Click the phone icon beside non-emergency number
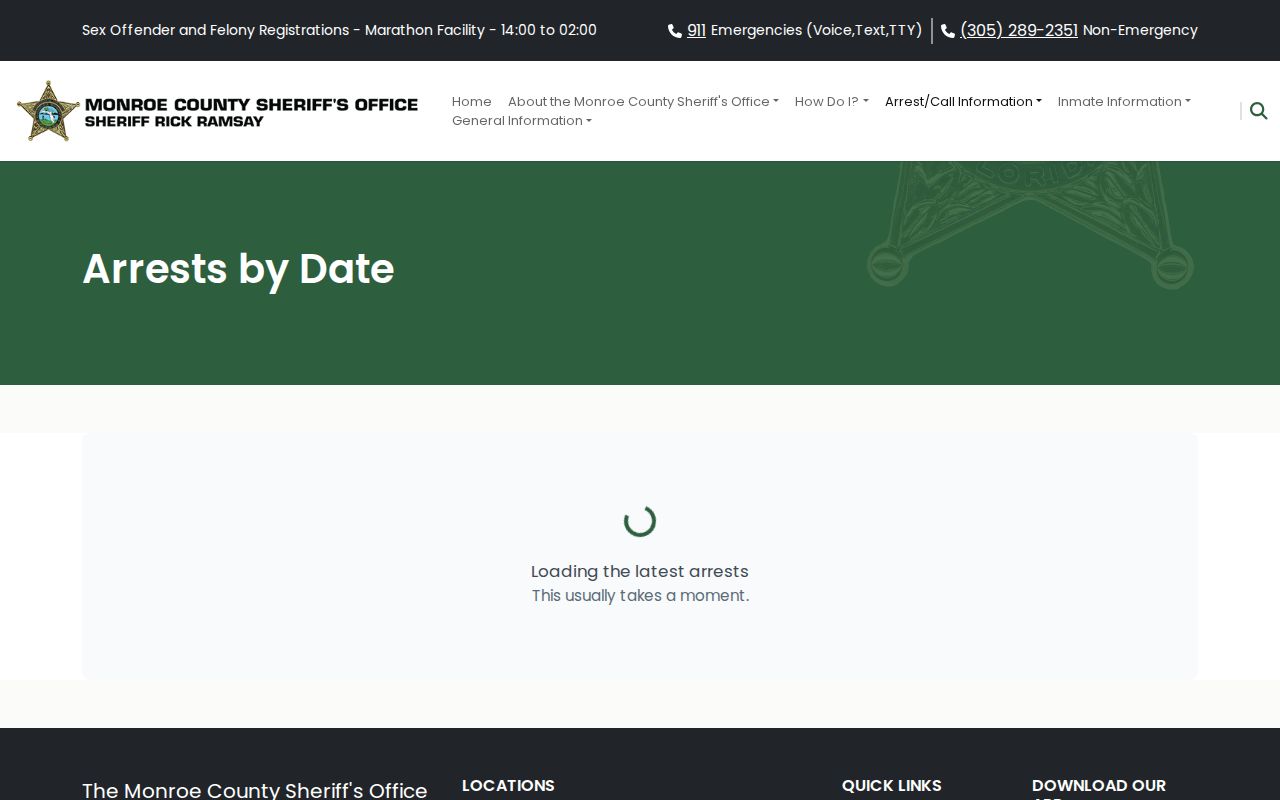The image size is (1280, 800). tap(948, 31)
